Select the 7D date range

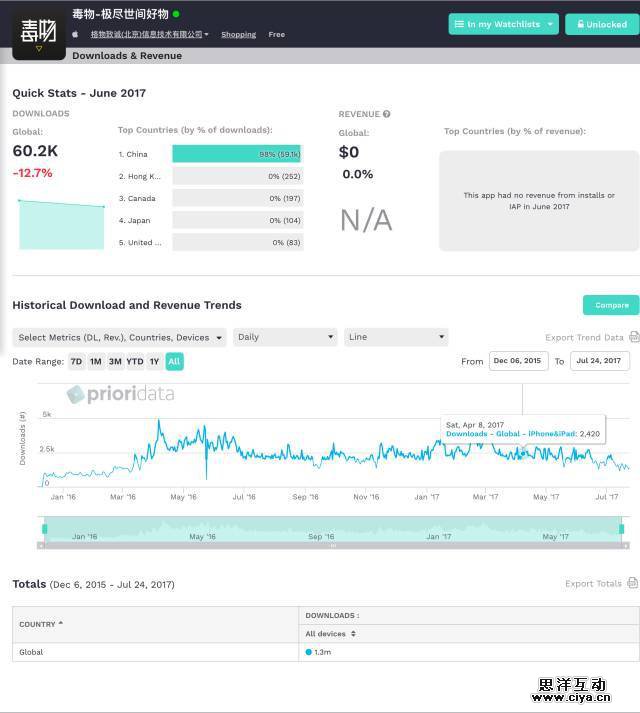[76, 362]
